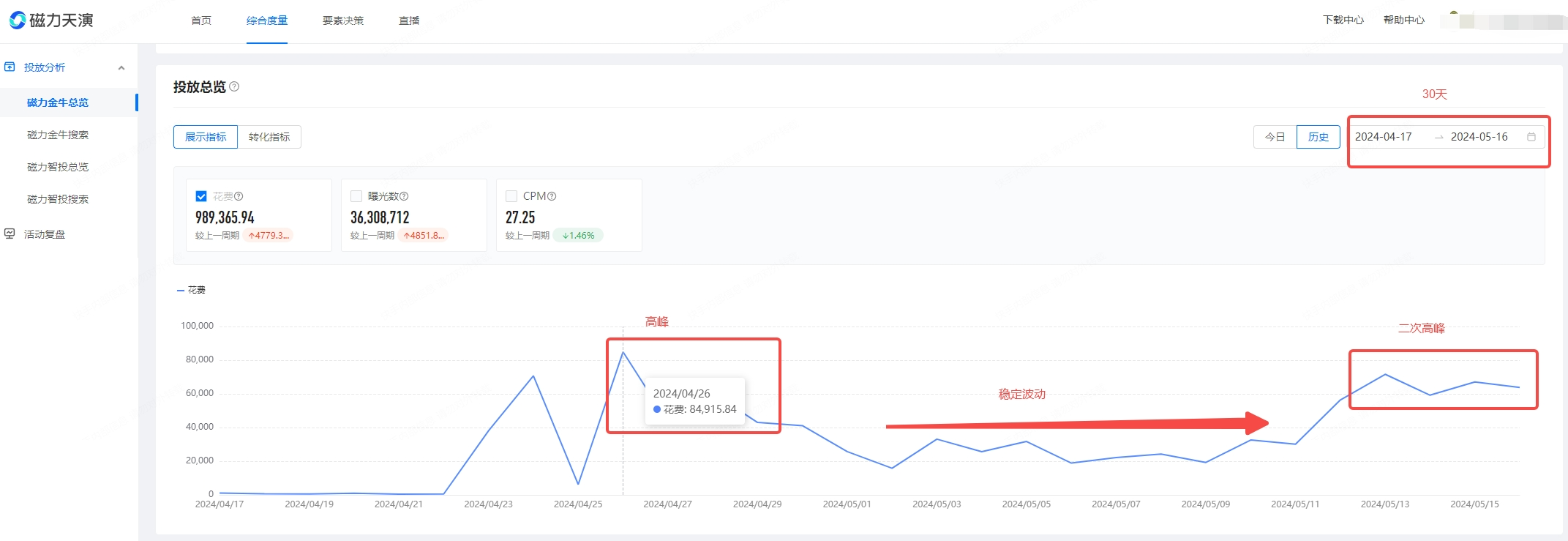Click start date 2024-04-17 field
This screenshot has width=1568, height=541.
pos(1384,137)
